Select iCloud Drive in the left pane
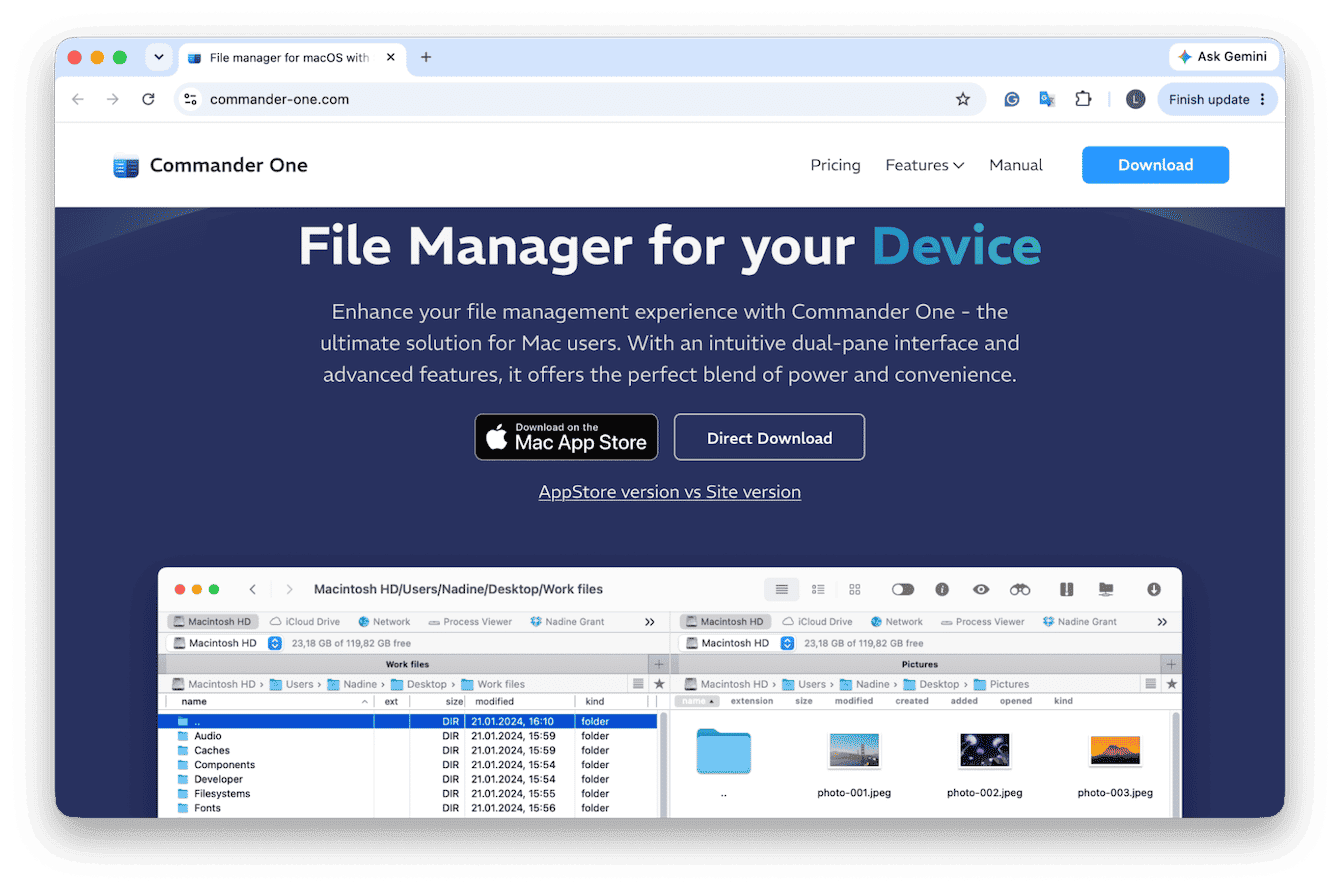This screenshot has width=1340, height=891. click(x=305, y=622)
